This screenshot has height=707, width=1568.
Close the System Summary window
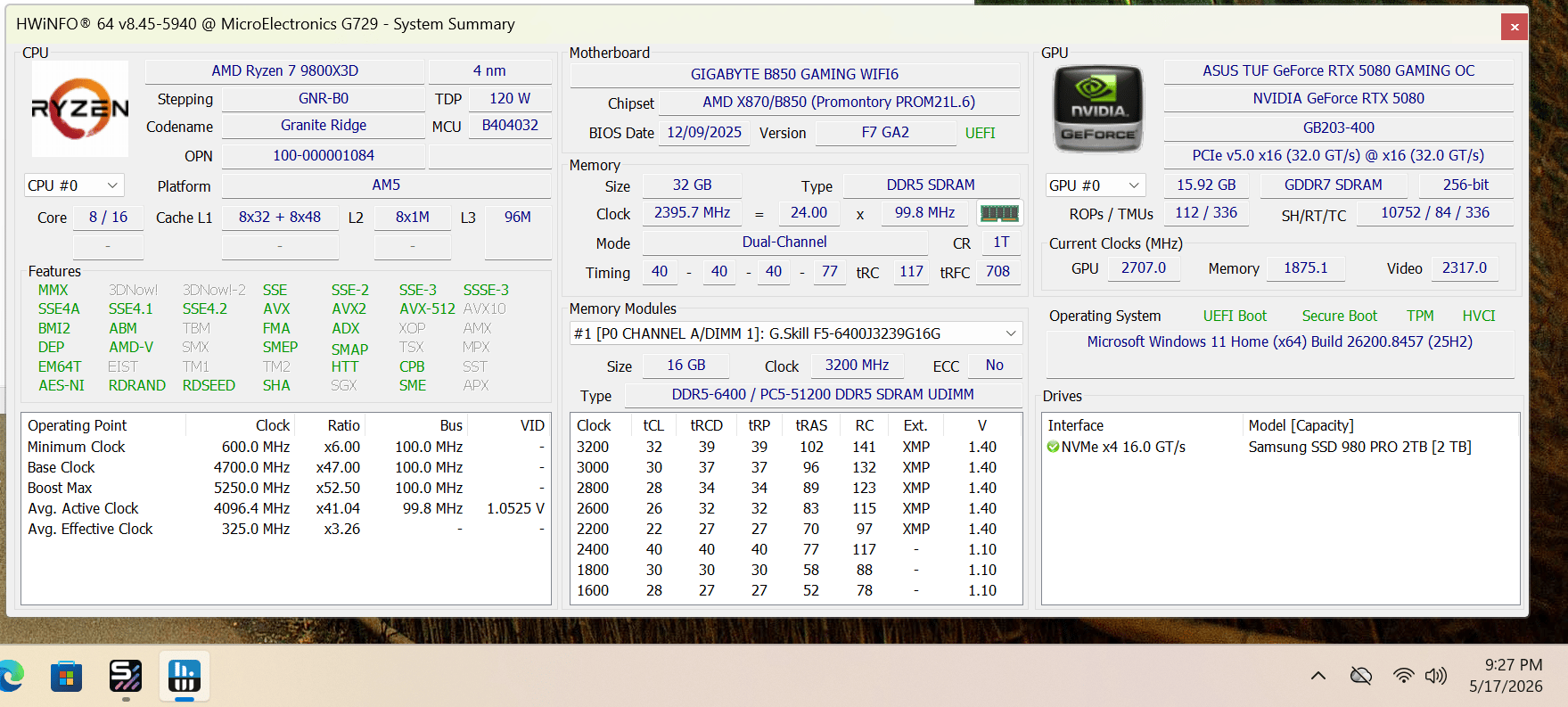pyautogui.click(x=1515, y=28)
